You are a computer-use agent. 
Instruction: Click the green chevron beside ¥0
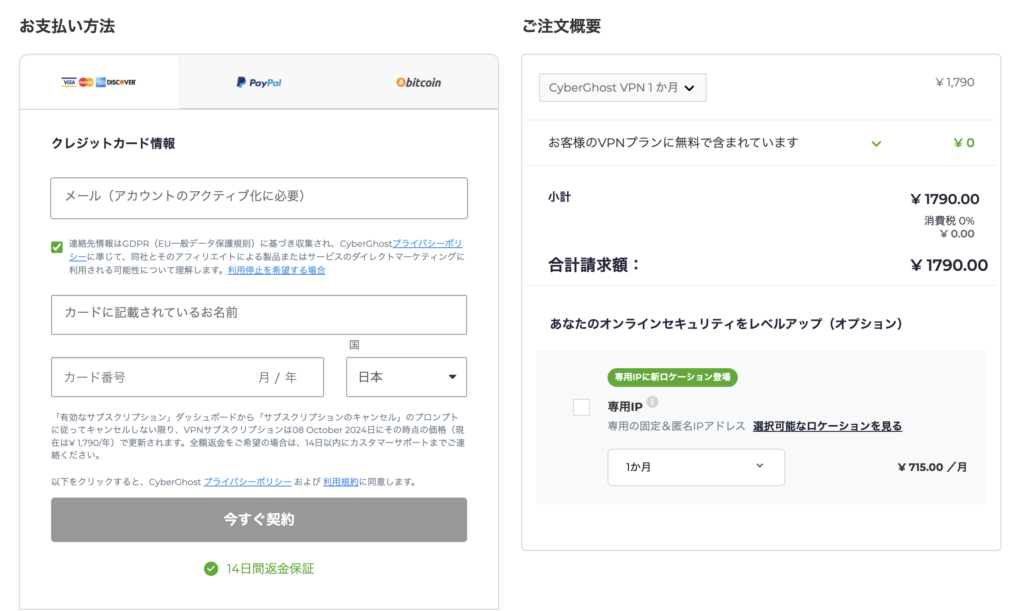876,143
